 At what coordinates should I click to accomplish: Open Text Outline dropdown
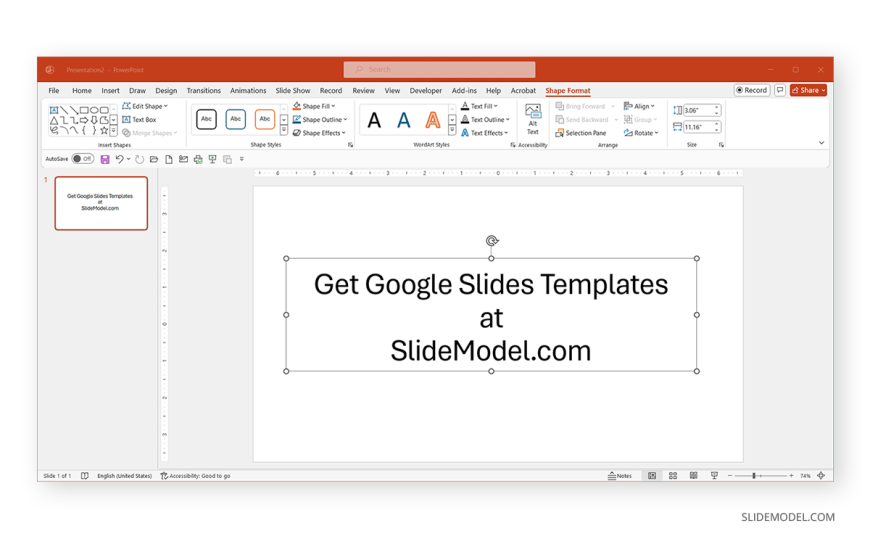(485, 119)
